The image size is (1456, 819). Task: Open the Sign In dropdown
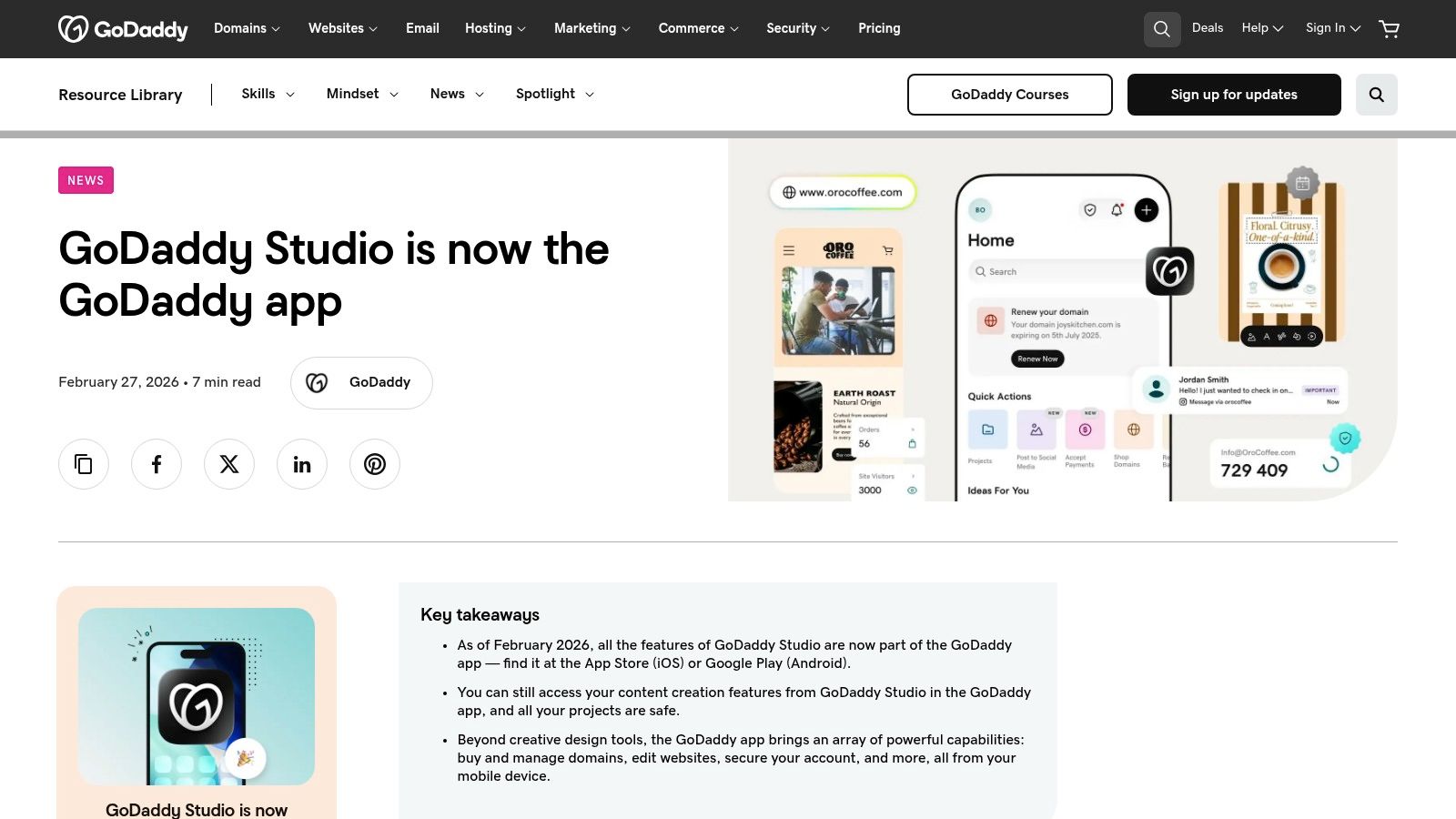(1333, 28)
